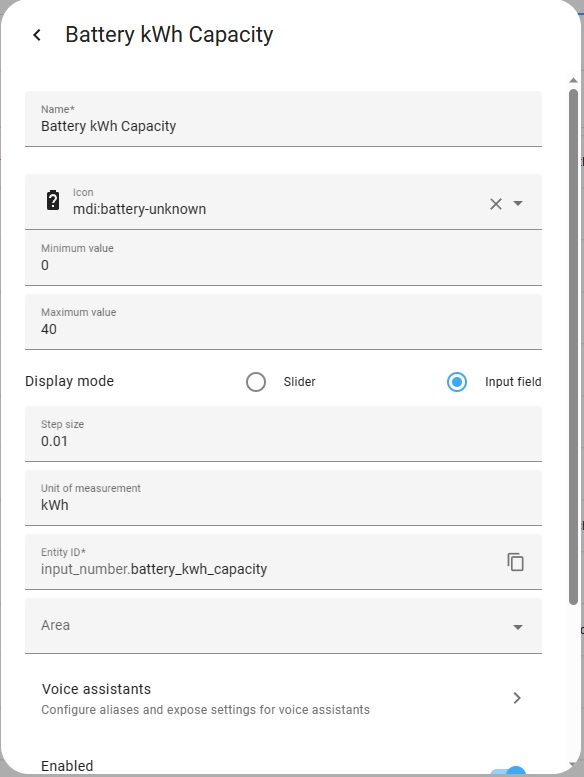Image resolution: width=584 pixels, height=777 pixels.
Task: Click the mdi:battery-unknown icon text field
Action: click(277, 202)
